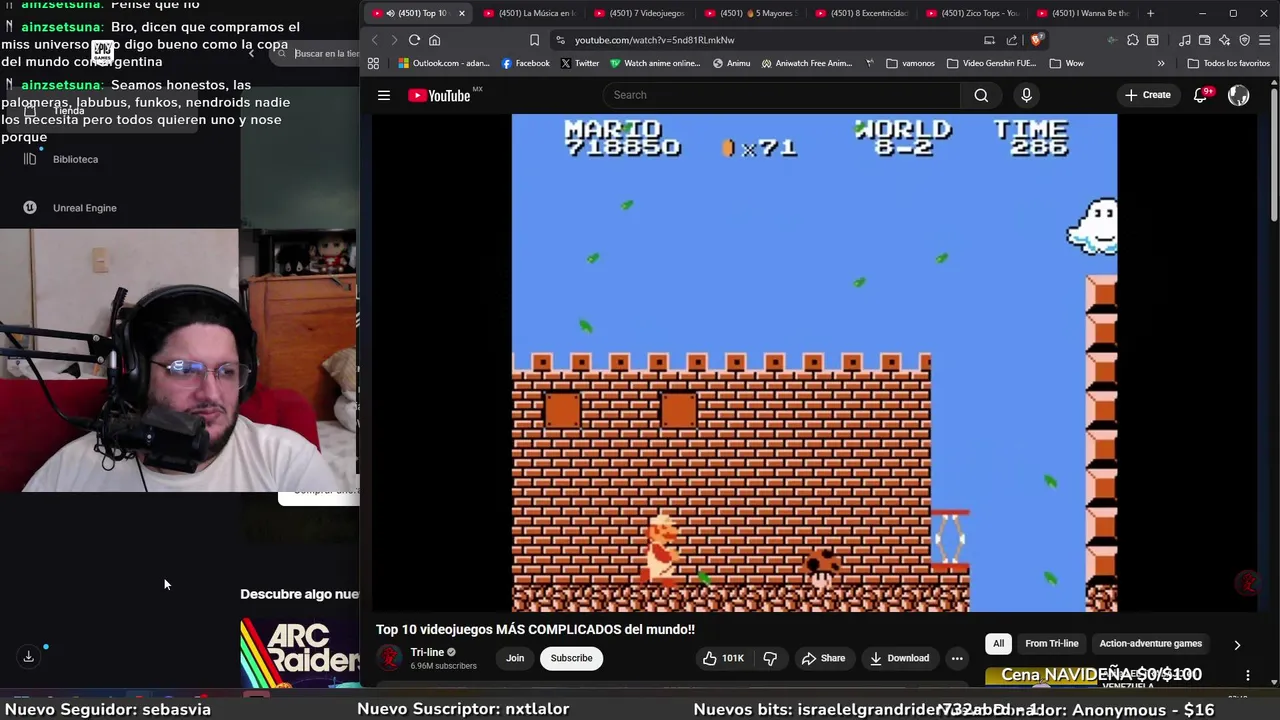Open the video's more actions ellipsis
Image resolution: width=1280 pixels, height=720 pixels.
pyautogui.click(x=957, y=658)
